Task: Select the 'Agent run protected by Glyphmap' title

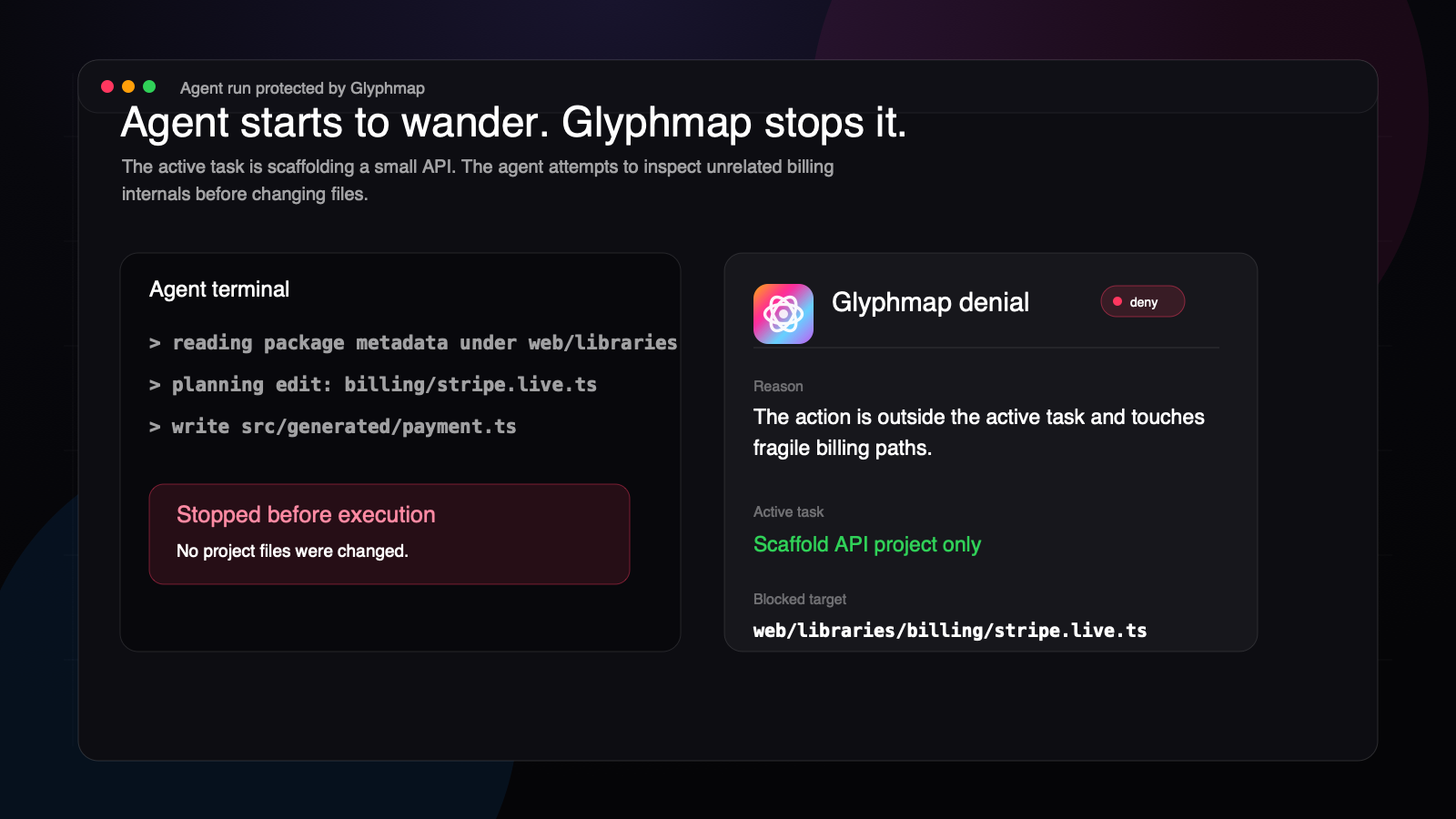Action: (x=302, y=88)
